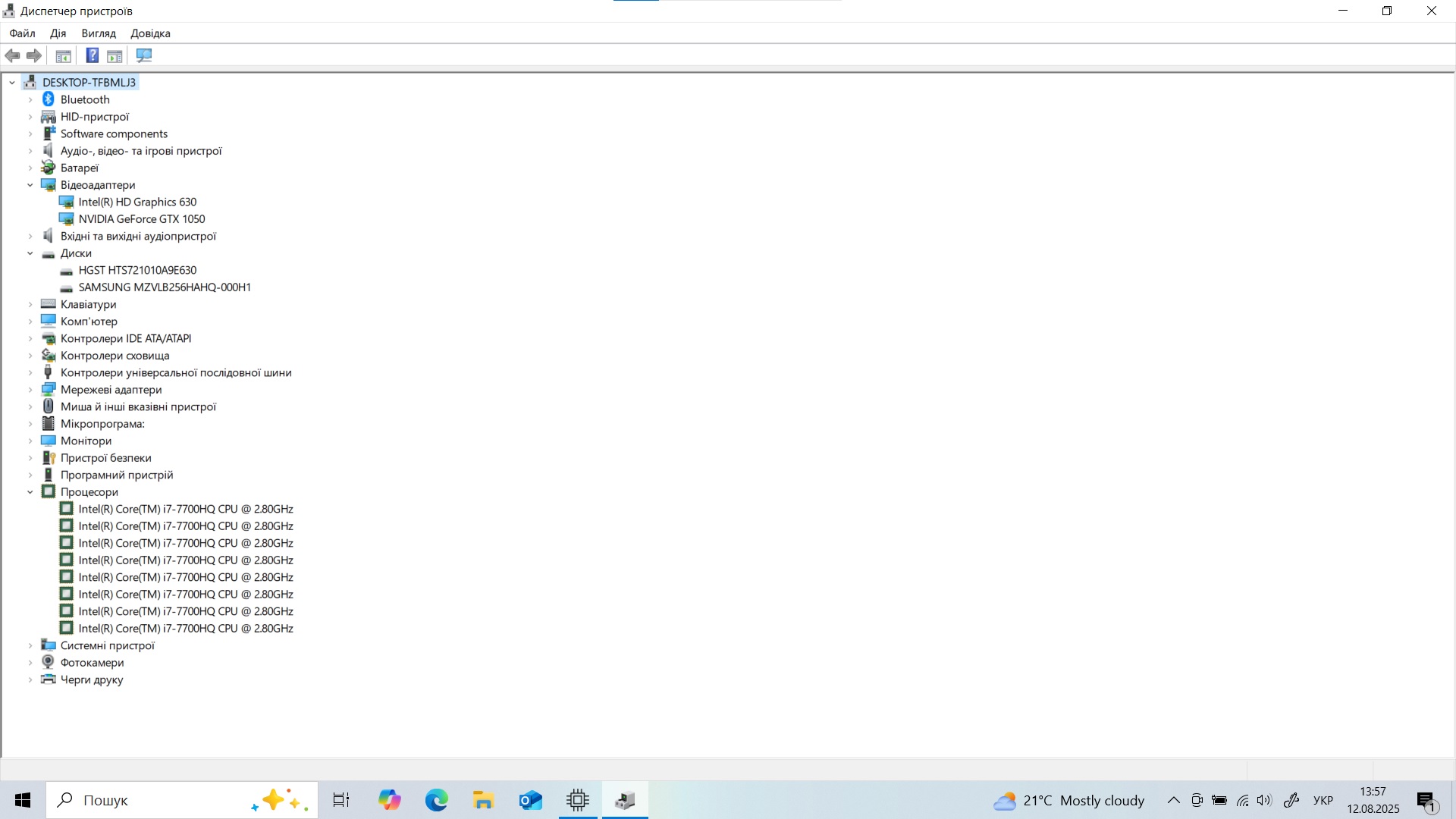Click the scan for hardware changes icon
This screenshot has width=1456, height=819.
click(x=144, y=55)
